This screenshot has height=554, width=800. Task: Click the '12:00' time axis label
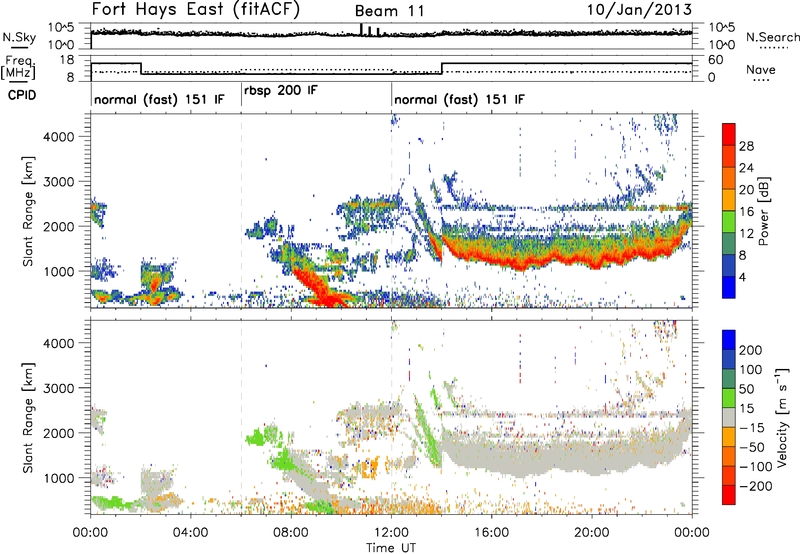(391, 533)
